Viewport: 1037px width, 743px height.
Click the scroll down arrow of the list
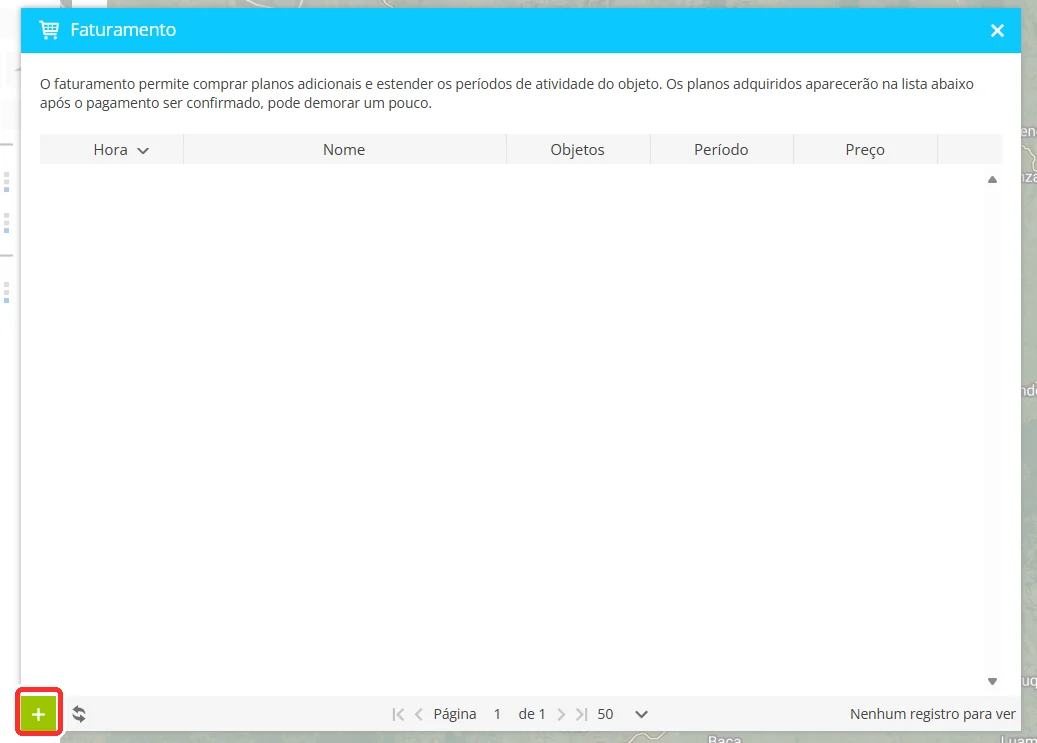click(992, 681)
